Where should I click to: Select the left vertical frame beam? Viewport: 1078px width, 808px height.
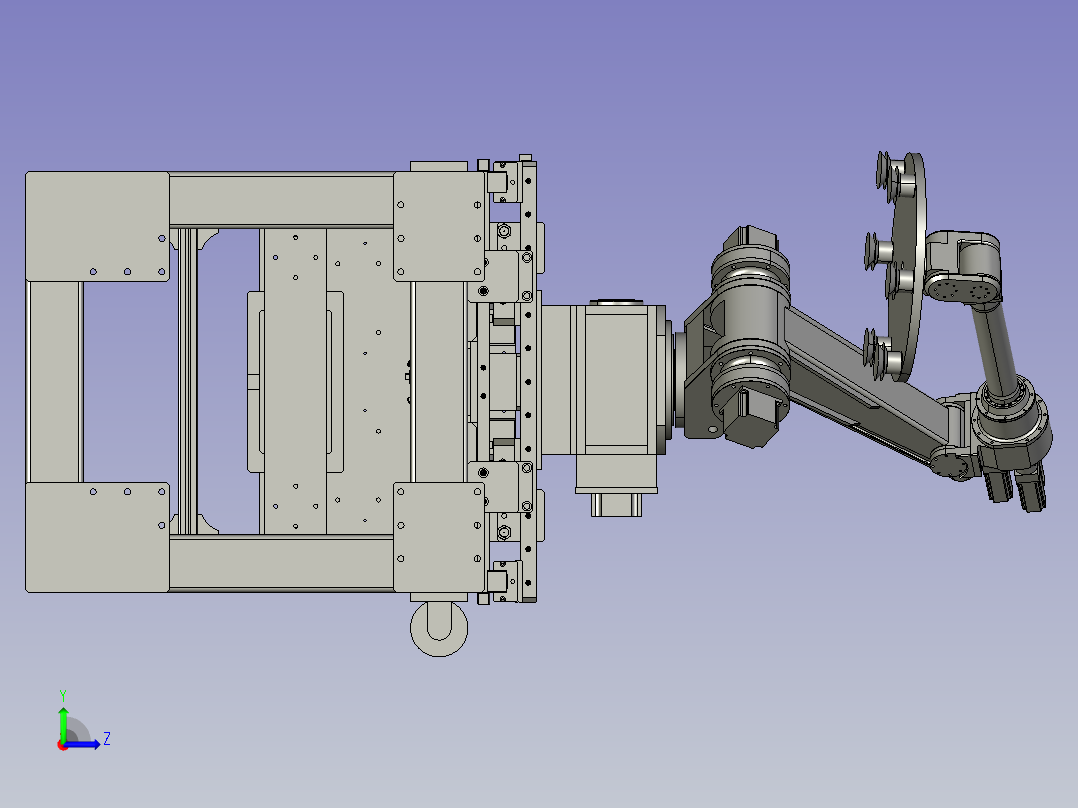tap(54, 382)
